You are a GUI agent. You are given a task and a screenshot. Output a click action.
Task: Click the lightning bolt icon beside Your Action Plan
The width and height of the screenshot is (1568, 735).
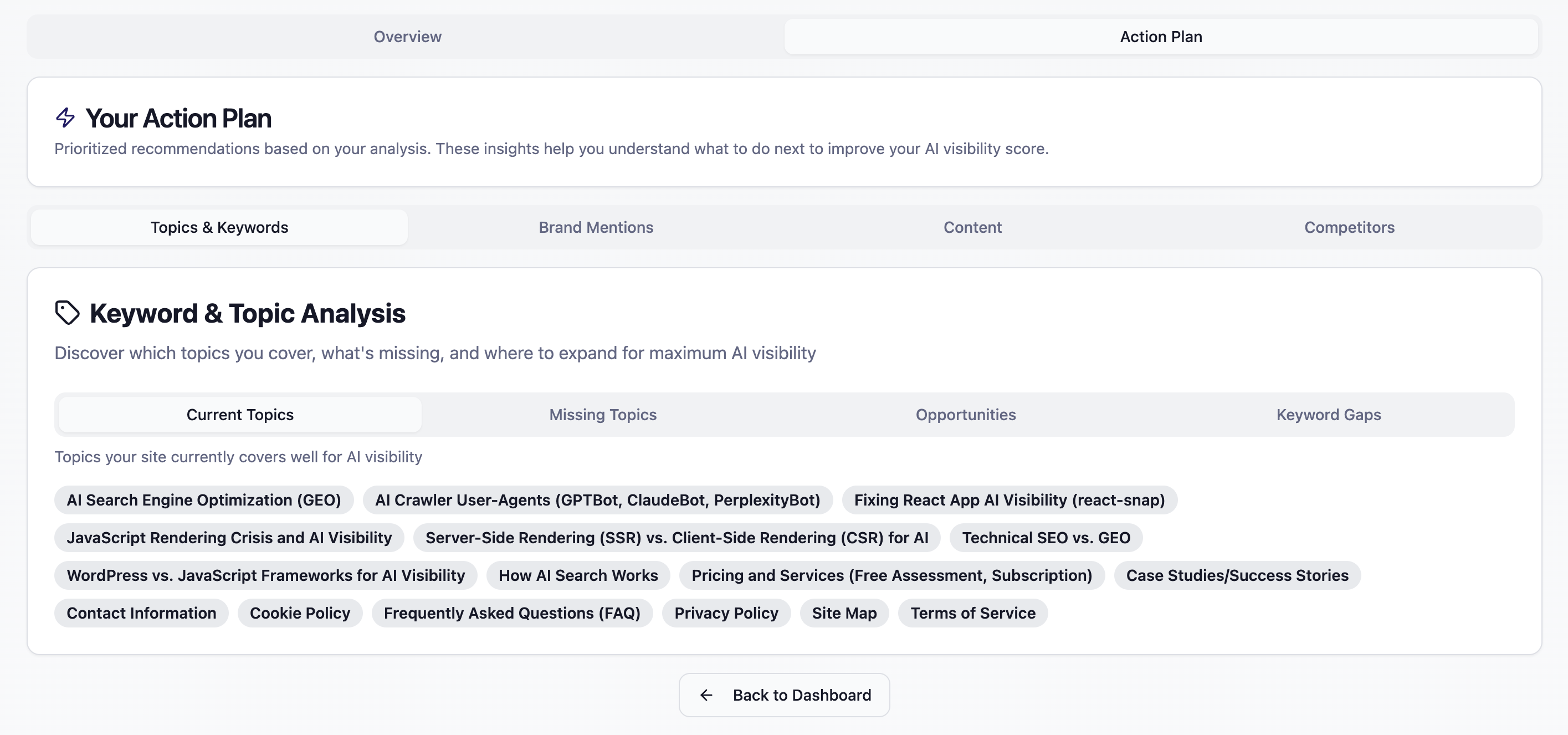65,118
